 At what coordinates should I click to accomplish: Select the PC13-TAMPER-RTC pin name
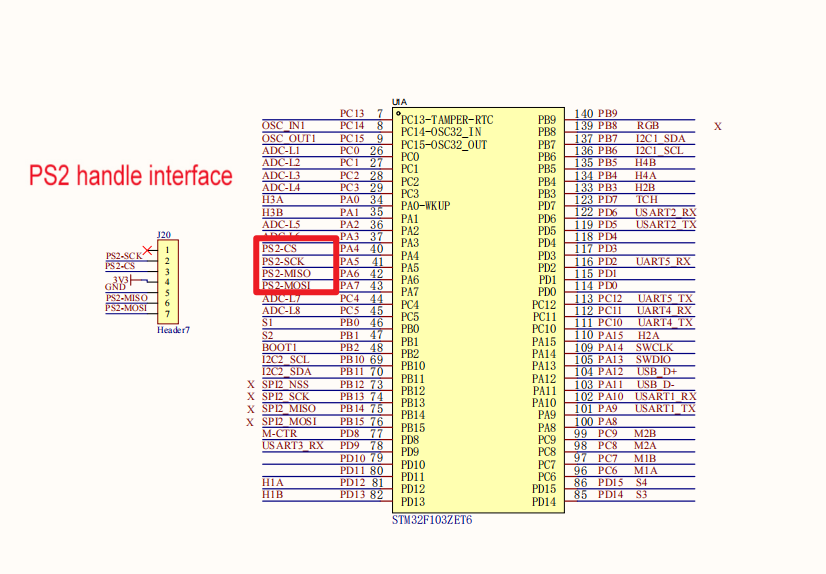pyautogui.click(x=447, y=120)
